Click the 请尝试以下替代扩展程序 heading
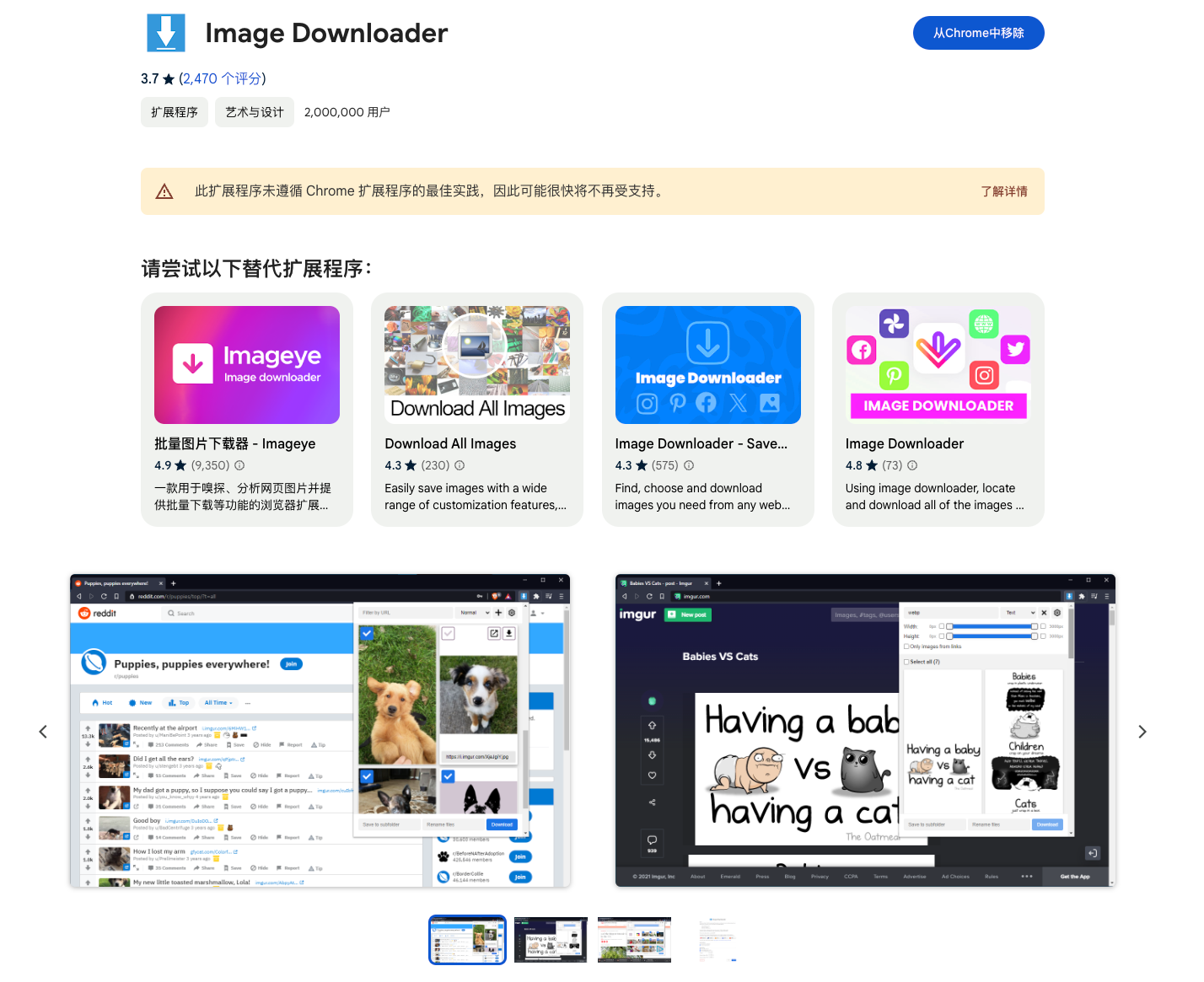 click(257, 269)
